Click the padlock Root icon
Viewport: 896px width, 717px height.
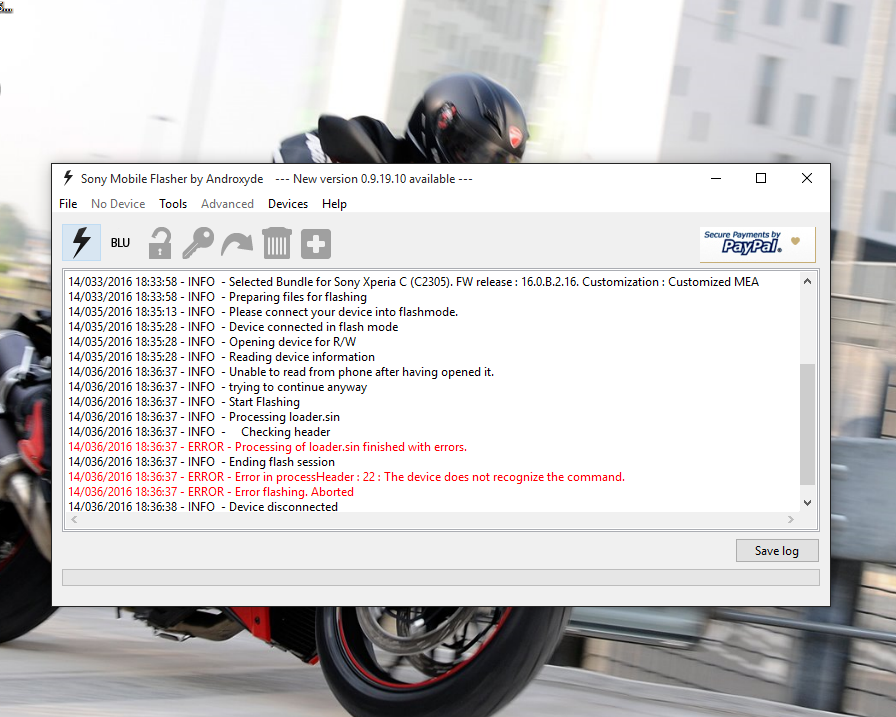(161, 243)
